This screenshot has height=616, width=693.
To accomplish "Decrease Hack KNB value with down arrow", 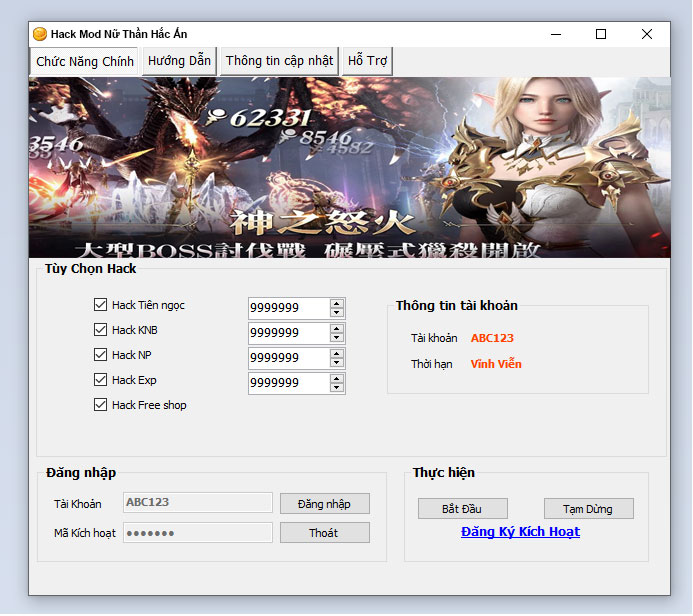I will tap(337, 338).
